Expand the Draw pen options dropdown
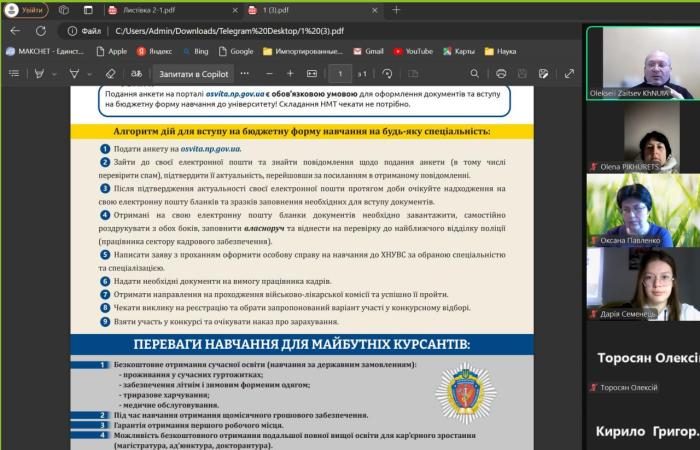This screenshot has width=700, height=450. click(54, 73)
